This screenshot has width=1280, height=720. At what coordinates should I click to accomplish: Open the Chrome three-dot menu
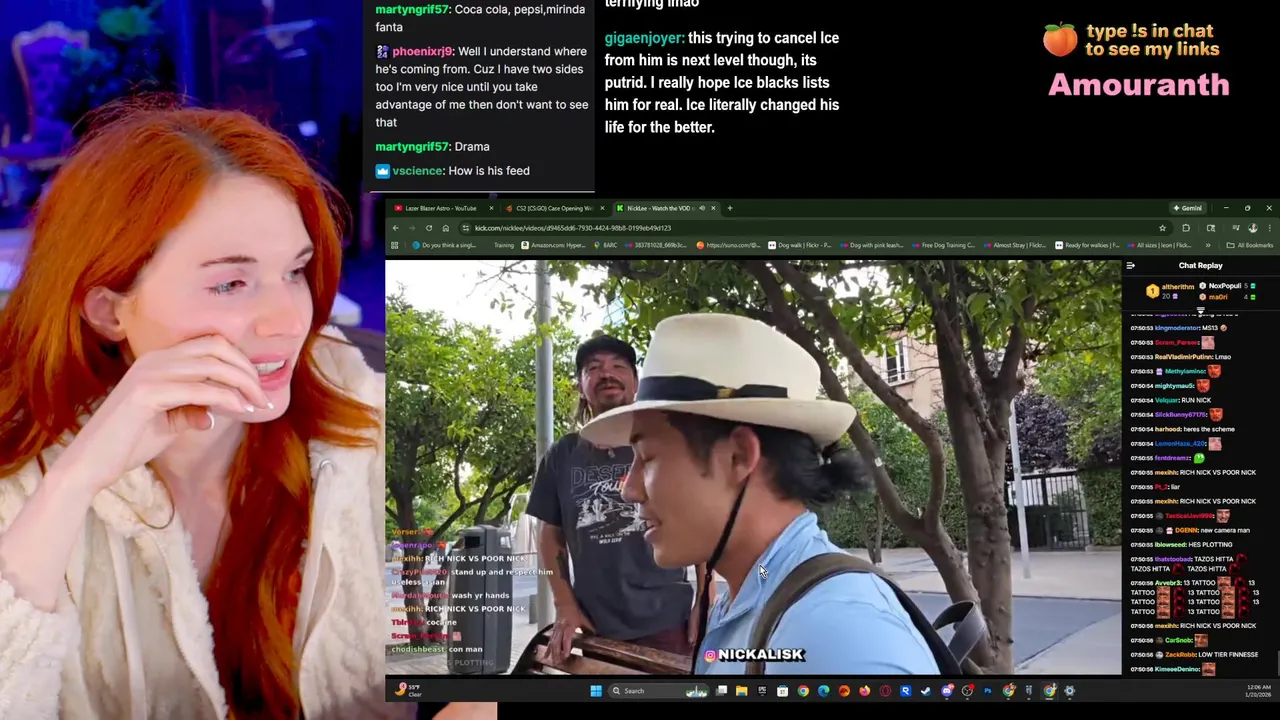pos(1269,228)
